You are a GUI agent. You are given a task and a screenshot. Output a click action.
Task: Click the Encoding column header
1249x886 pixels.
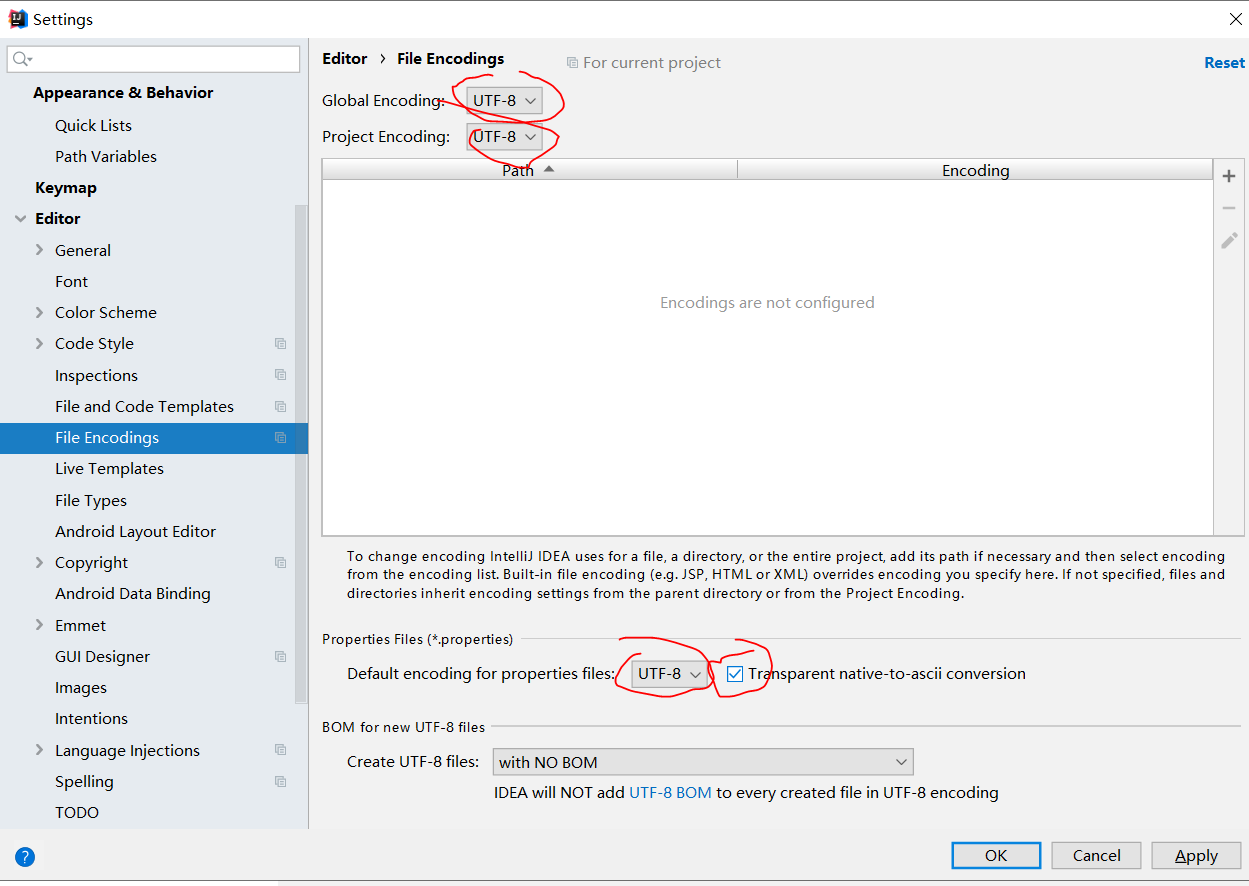(975, 170)
